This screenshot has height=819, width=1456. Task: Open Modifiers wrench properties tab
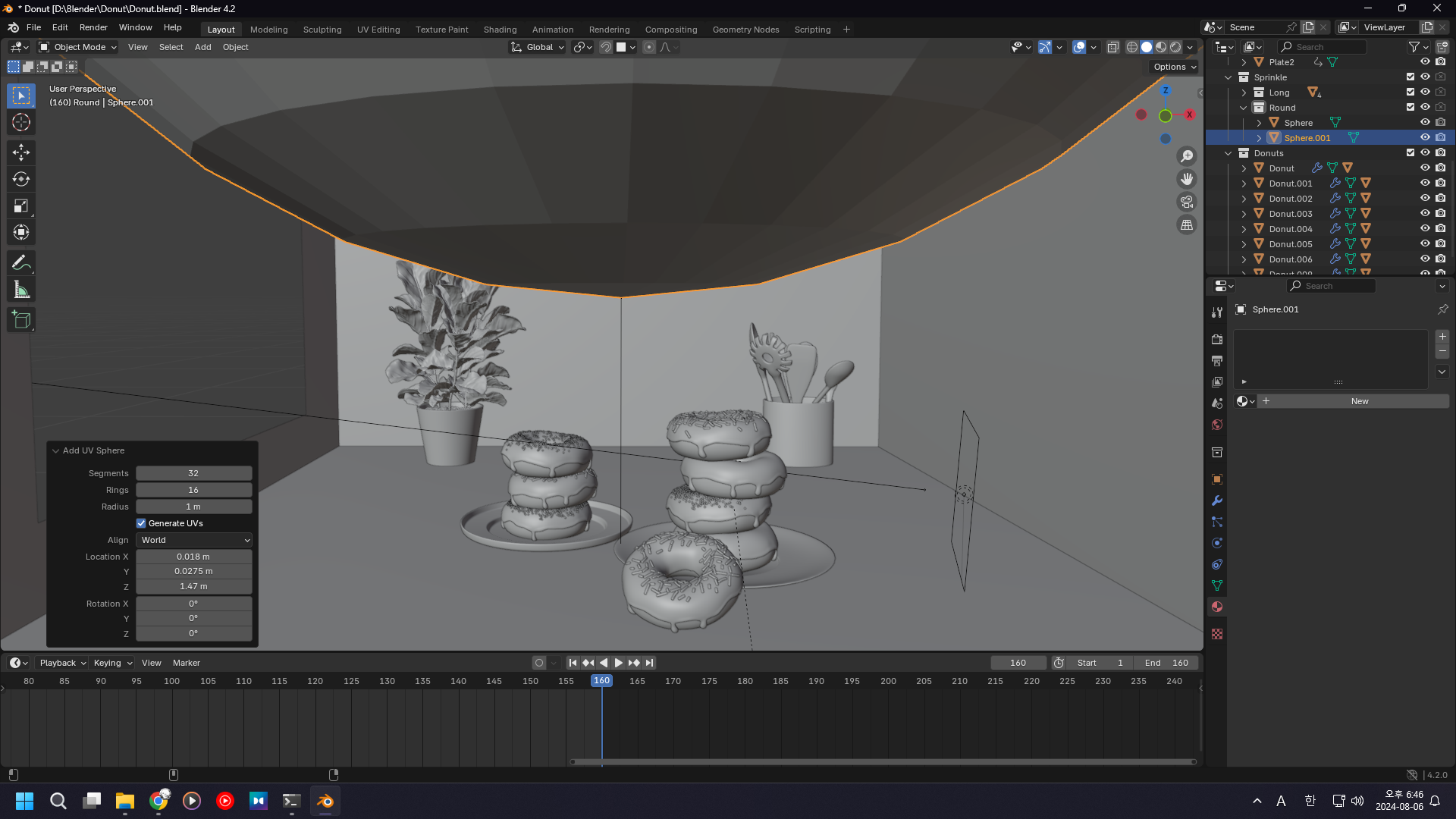tap(1217, 500)
